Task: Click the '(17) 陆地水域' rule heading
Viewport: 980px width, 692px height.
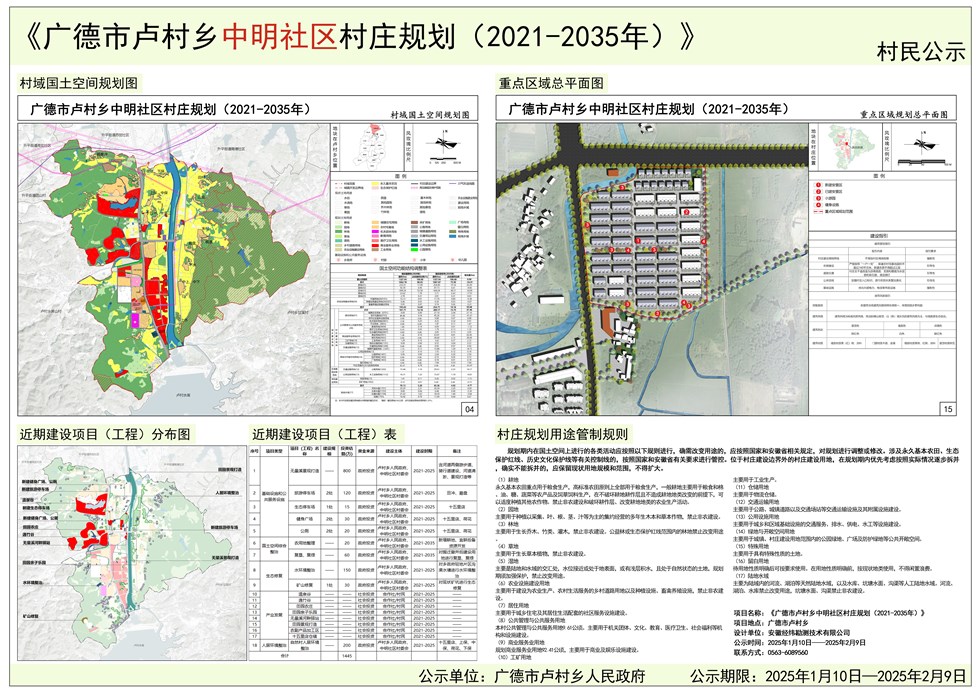Action: point(751,576)
